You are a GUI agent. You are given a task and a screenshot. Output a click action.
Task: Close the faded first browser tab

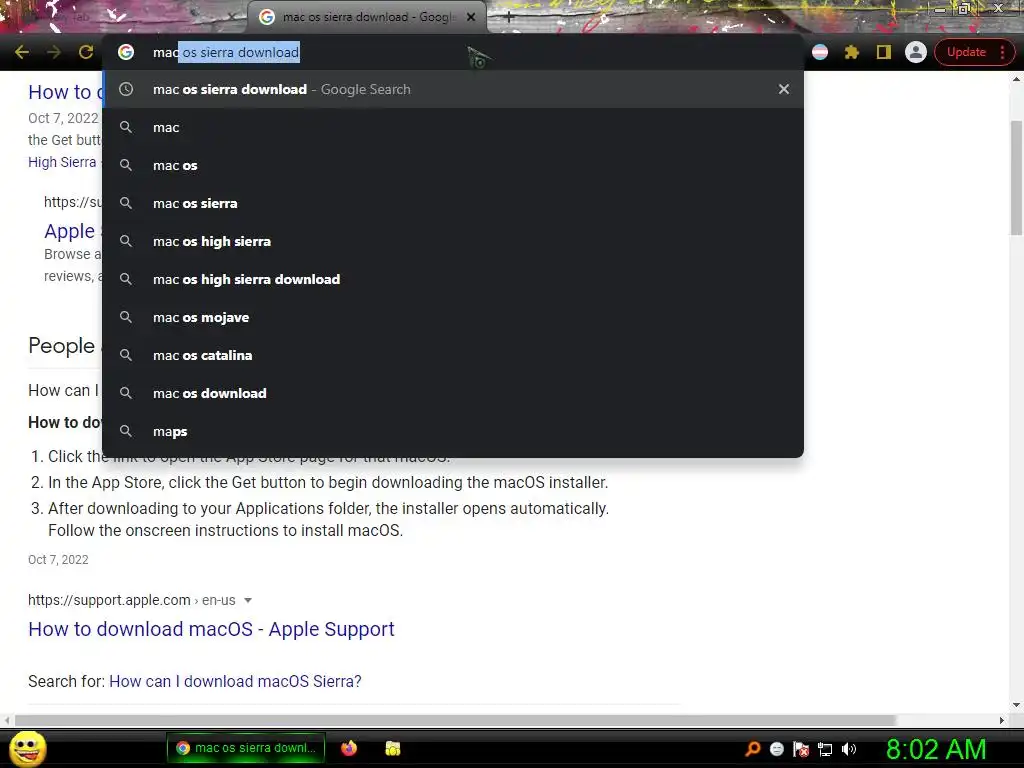coord(231,18)
